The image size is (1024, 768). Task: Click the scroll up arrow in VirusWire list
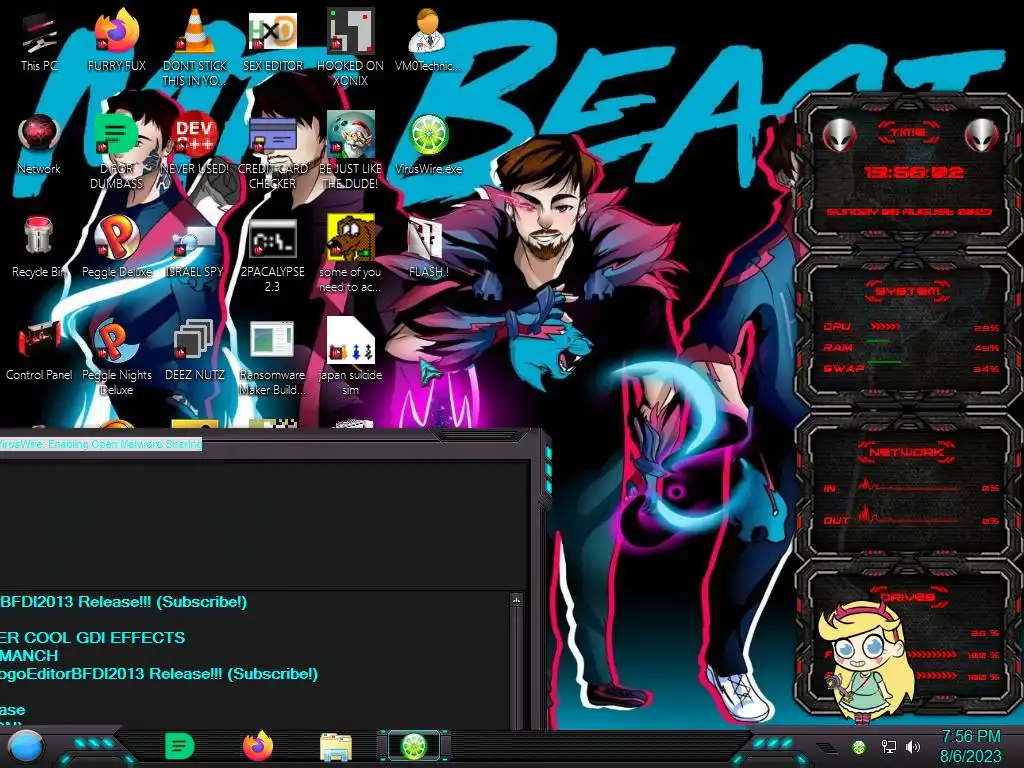[x=517, y=600]
